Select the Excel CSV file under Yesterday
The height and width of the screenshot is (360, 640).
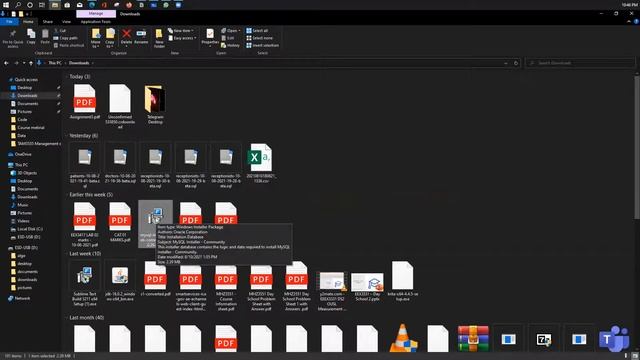[x=261, y=162]
